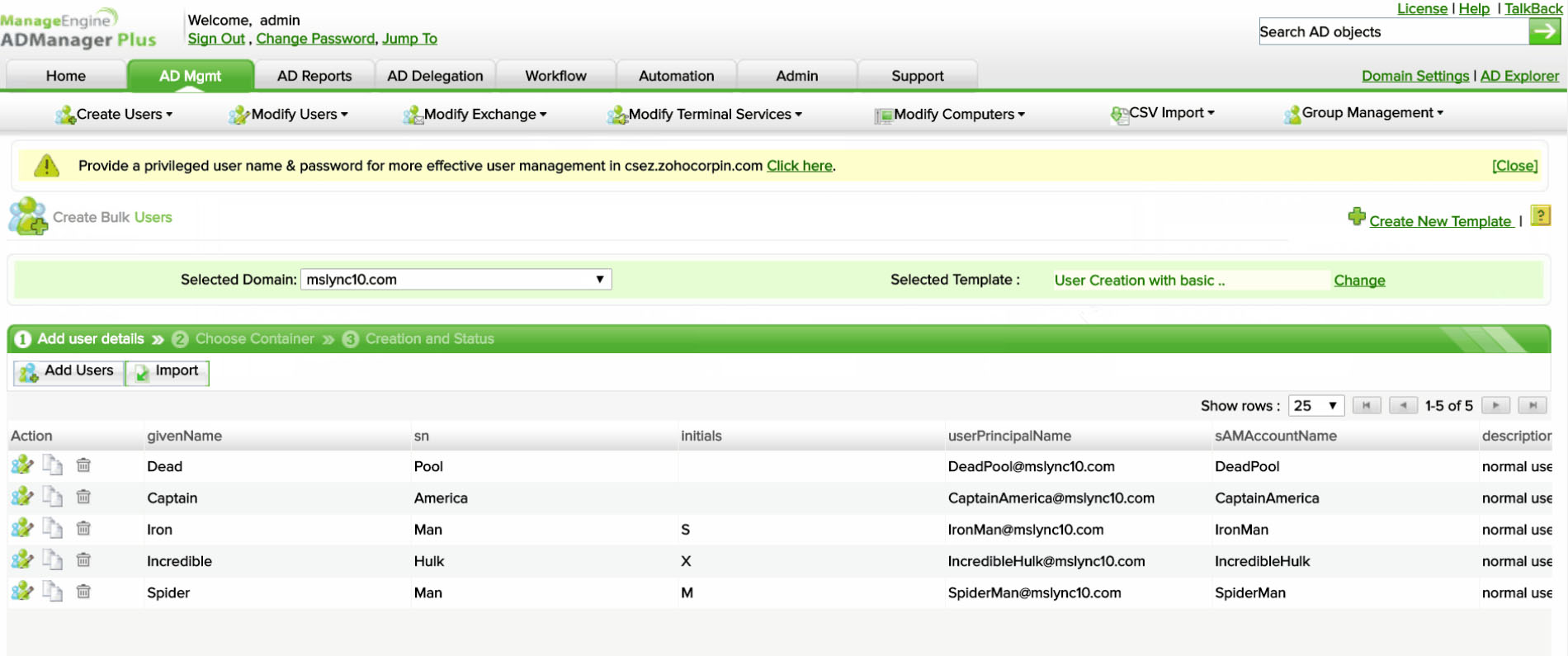Click the givenName column header
Viewport: 1568px width, 656px height.
click(x=184, y=436)
